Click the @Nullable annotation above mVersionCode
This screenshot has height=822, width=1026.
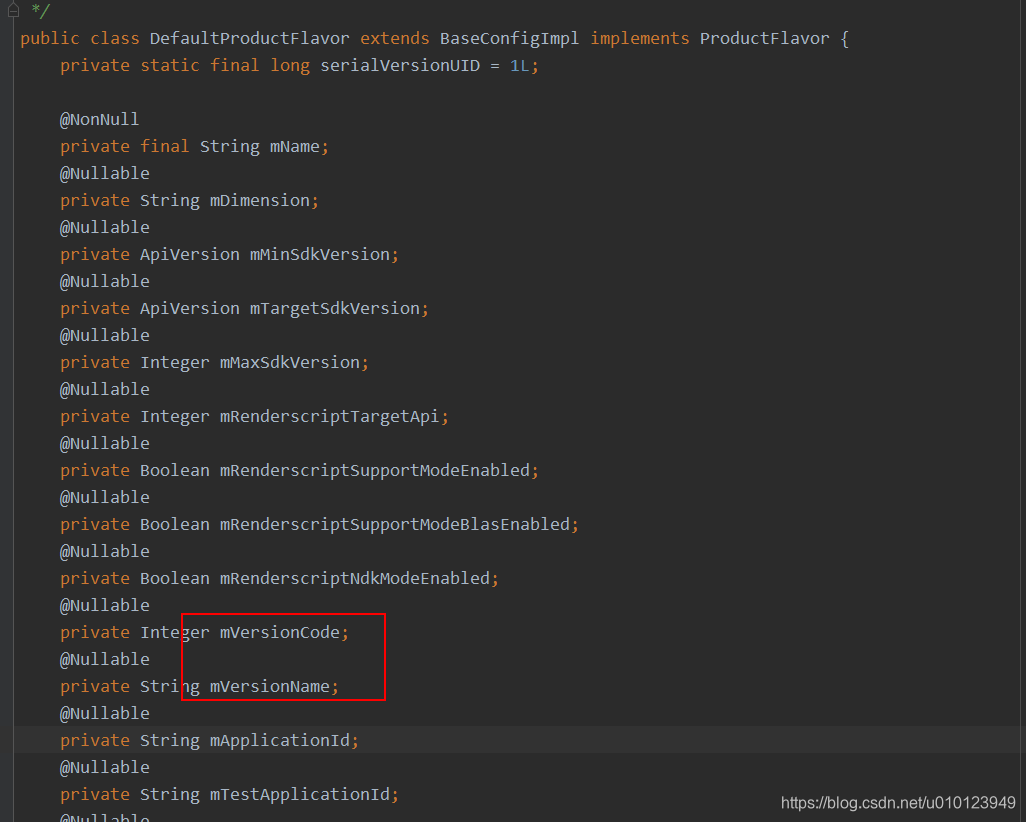pos(104,605)
